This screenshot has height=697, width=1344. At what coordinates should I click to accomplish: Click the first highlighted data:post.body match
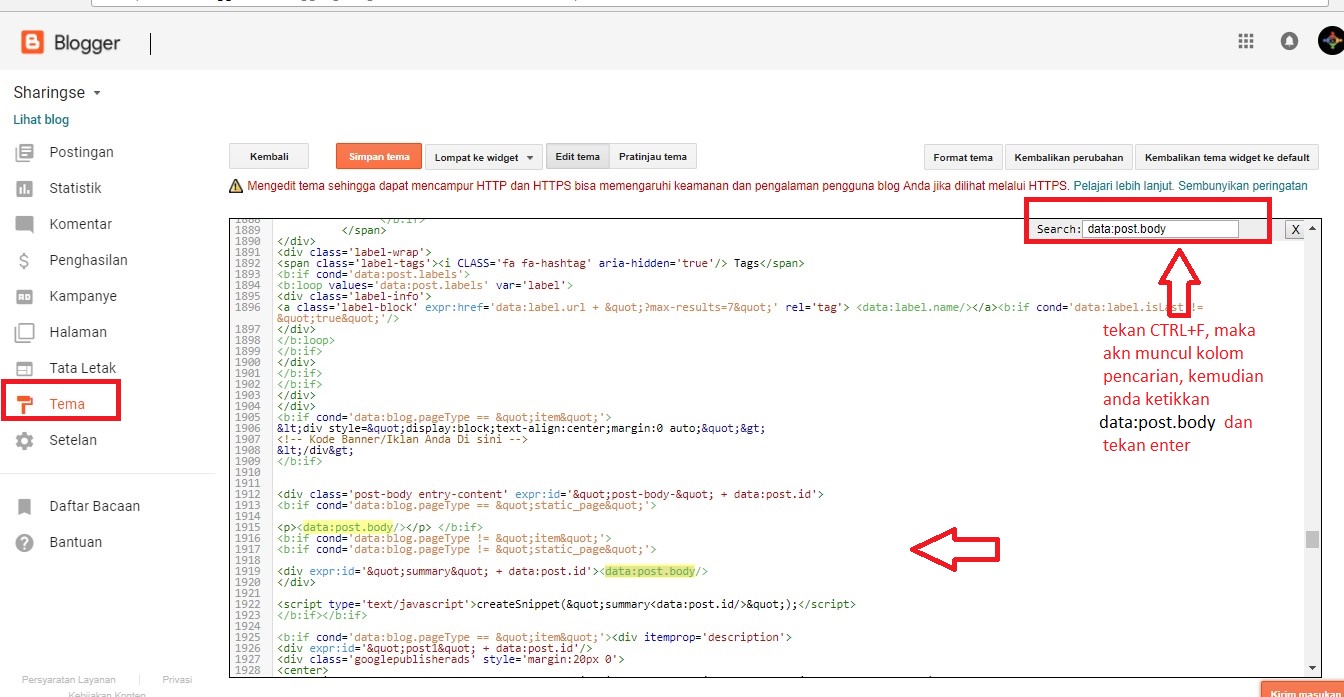349,527
